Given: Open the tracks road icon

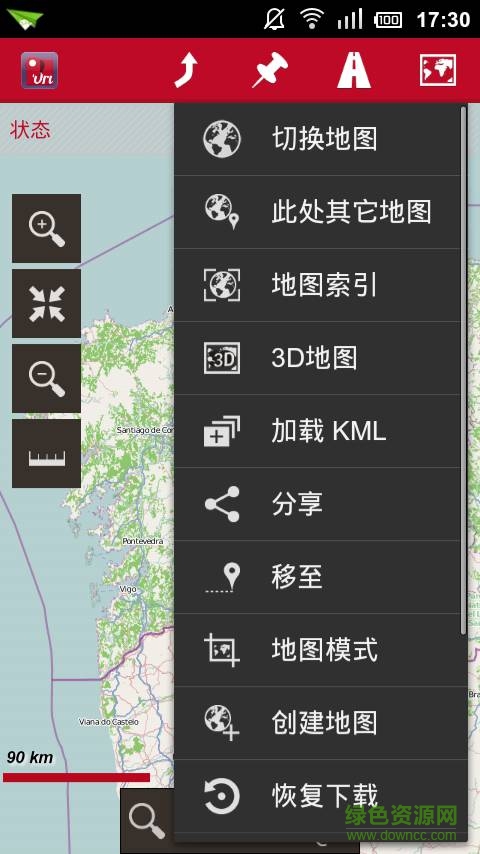Looking at the screenshot, I should tap(354, 70).
